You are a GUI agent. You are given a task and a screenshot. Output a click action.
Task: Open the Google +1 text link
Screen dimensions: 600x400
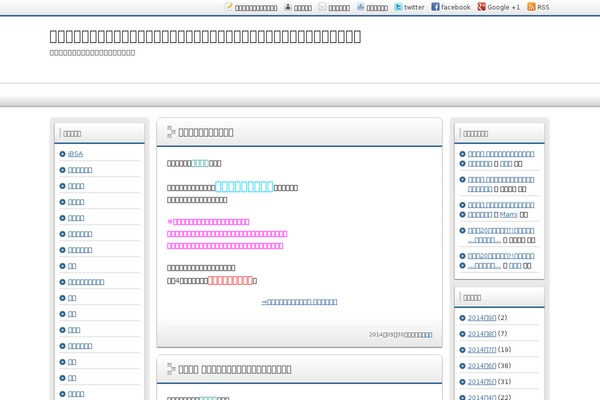[504, 7]
